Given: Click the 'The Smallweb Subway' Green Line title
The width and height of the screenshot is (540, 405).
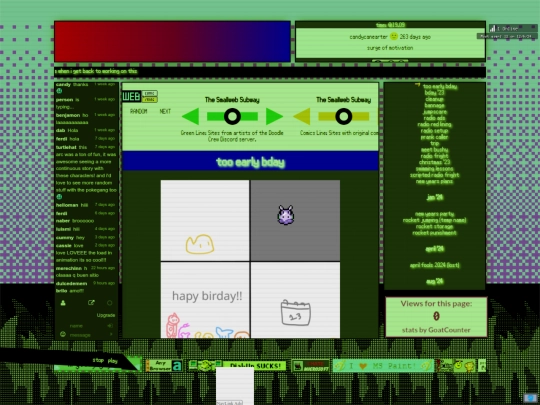Looking at the screenshot, I should point(232,100).
